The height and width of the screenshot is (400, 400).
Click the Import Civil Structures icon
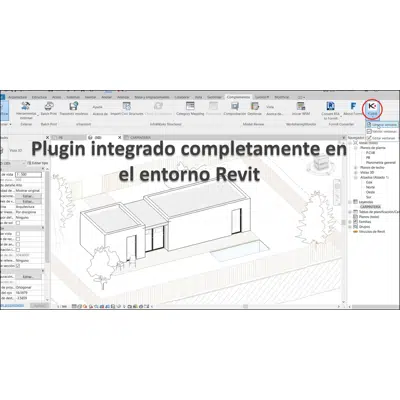(126, 107)
